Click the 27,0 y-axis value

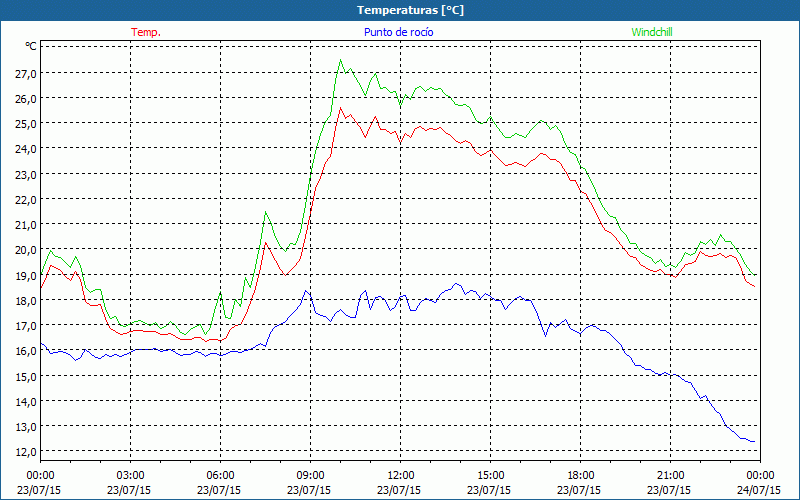[x=26, y=73]
